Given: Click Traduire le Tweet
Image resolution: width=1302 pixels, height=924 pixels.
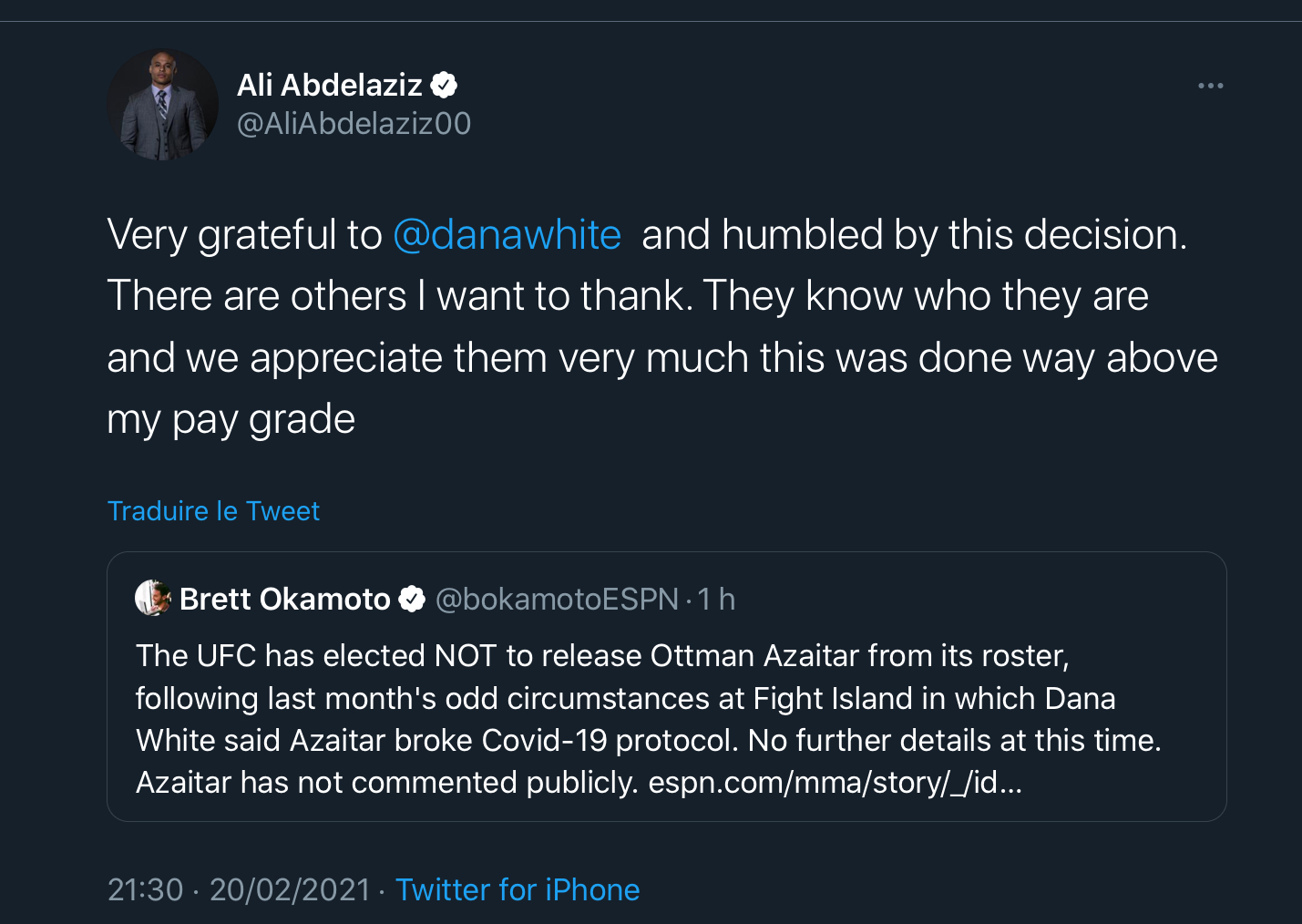Looking at the screenshot, I should pyautogui.click(x=213, y=510).
